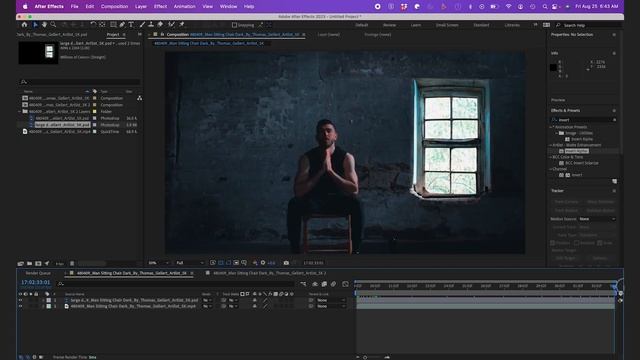Switch to the Render Queue tab
Screen dimensions: 640x360
coord(38,273)
